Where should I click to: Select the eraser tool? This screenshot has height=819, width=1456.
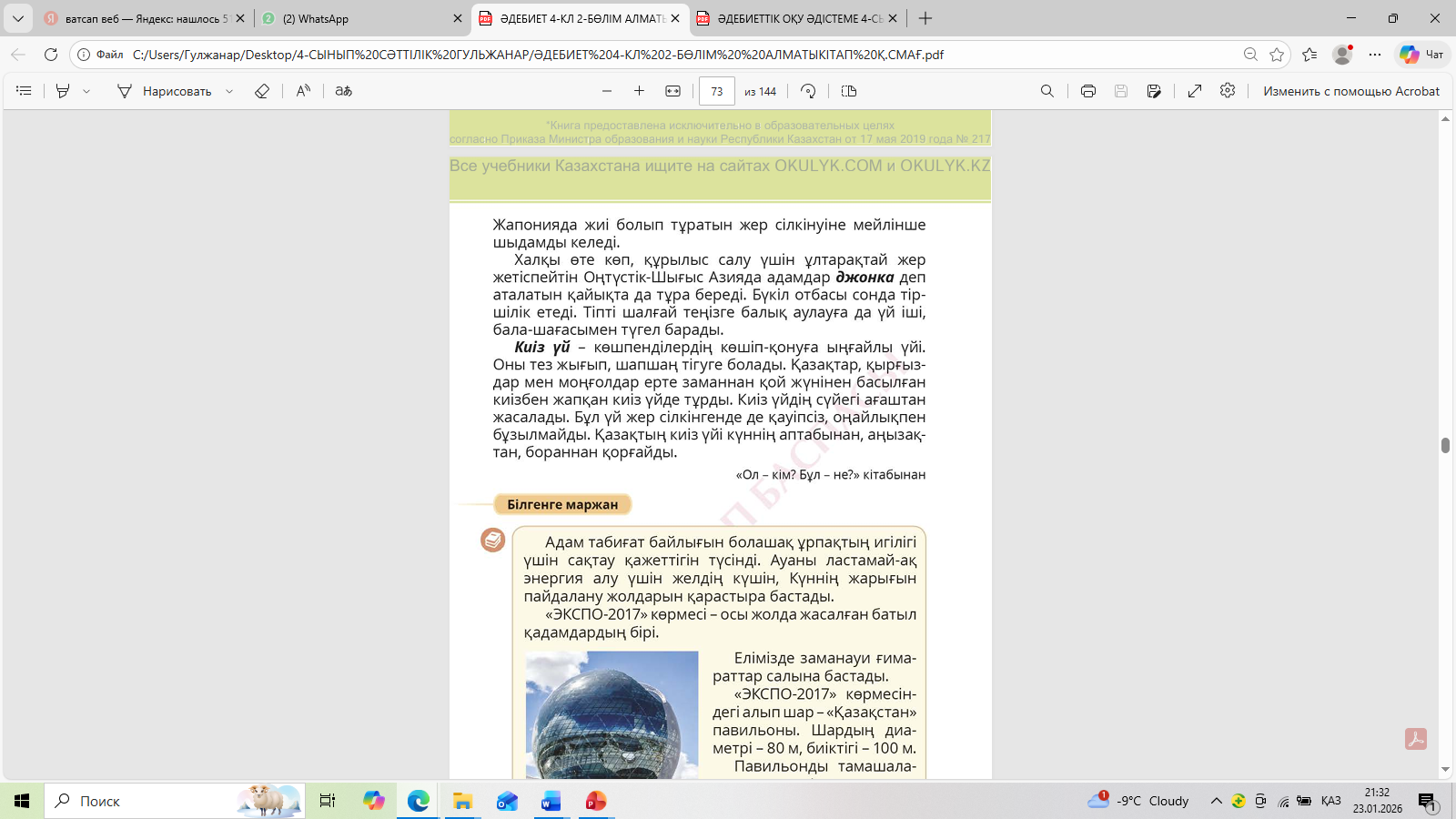(262, 91)
